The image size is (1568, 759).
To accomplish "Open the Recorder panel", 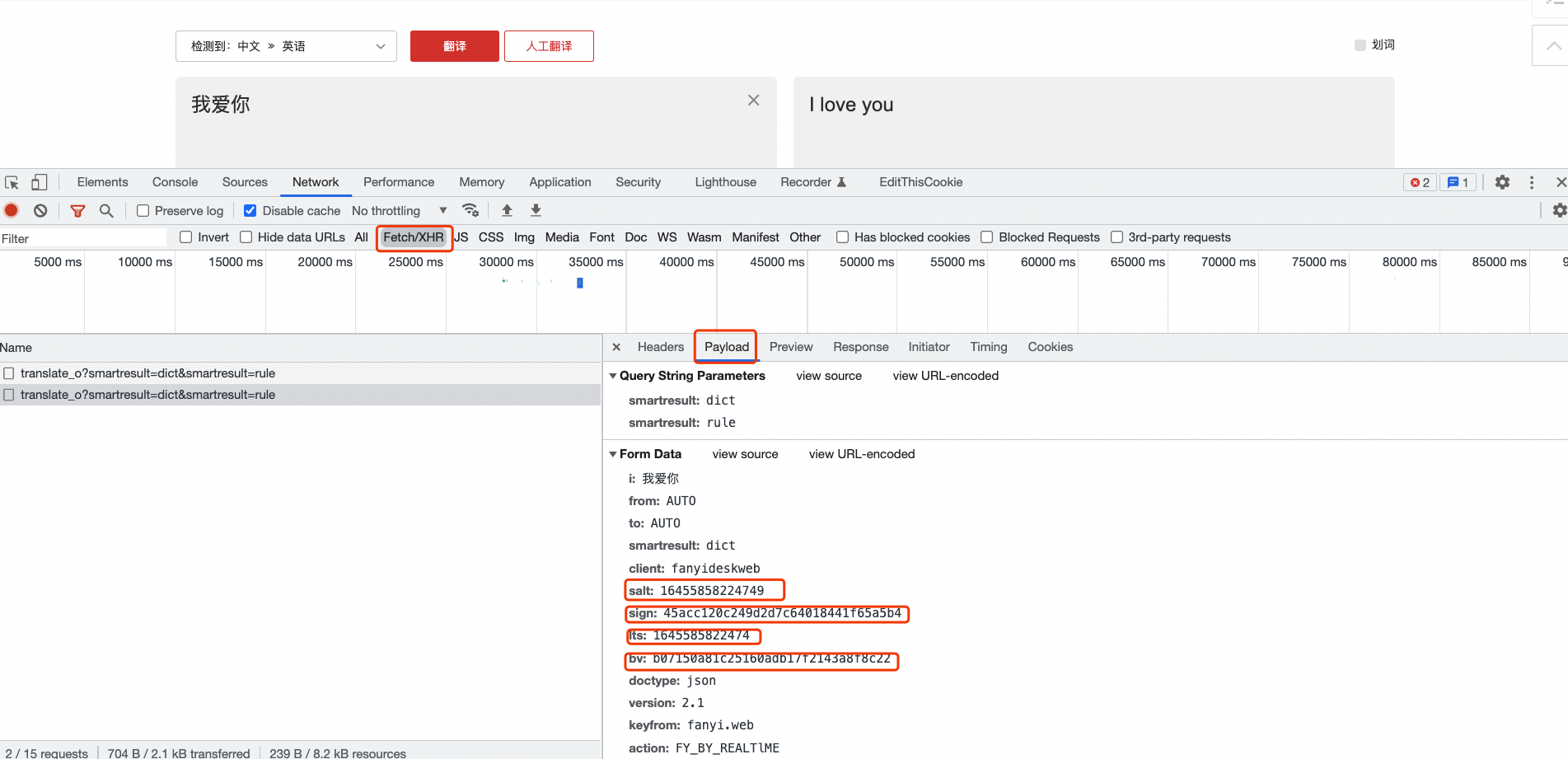I will pyautogui.click(x=813, y=182).
